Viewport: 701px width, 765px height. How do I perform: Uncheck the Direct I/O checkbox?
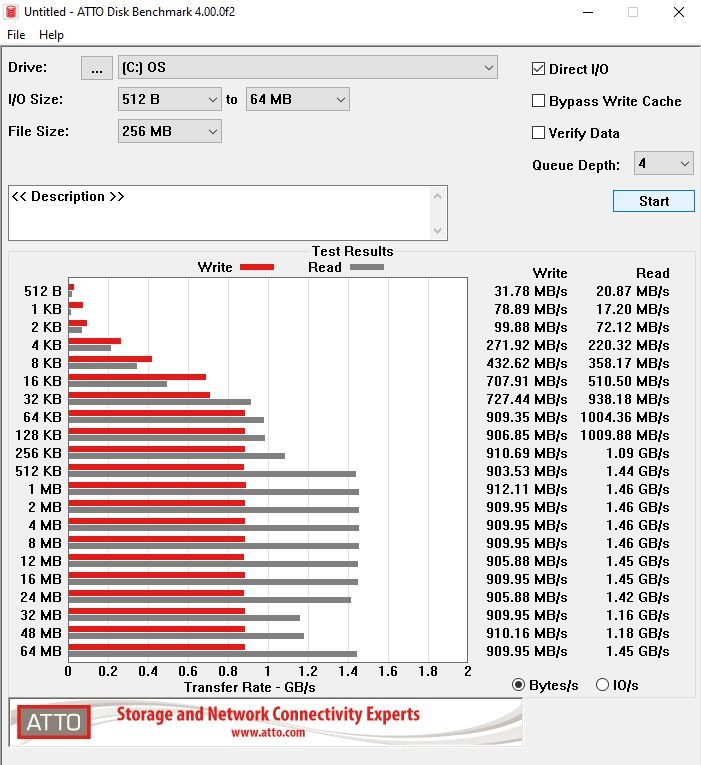[x=539, y=69]
